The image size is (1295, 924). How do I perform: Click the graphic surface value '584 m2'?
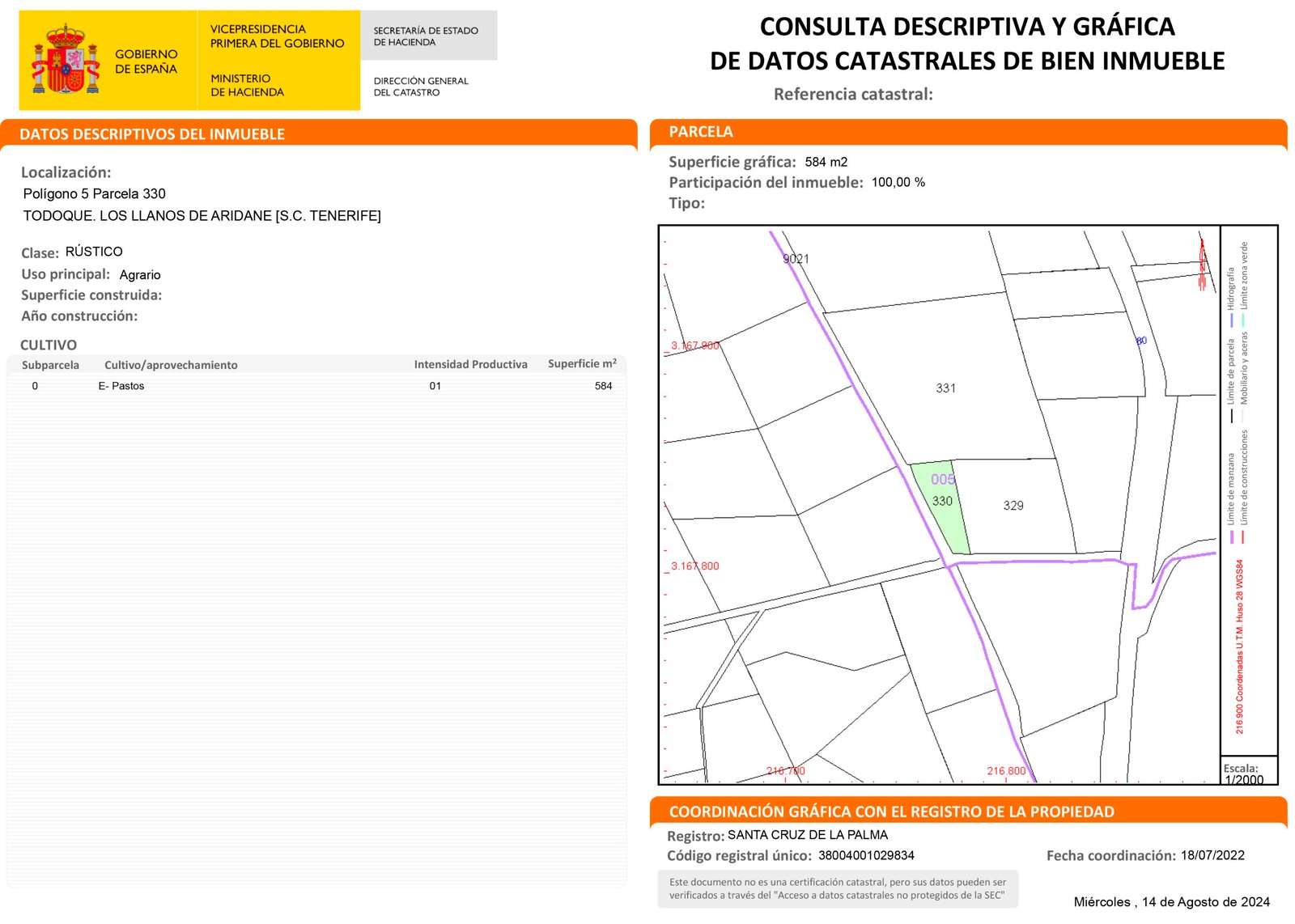826,162
